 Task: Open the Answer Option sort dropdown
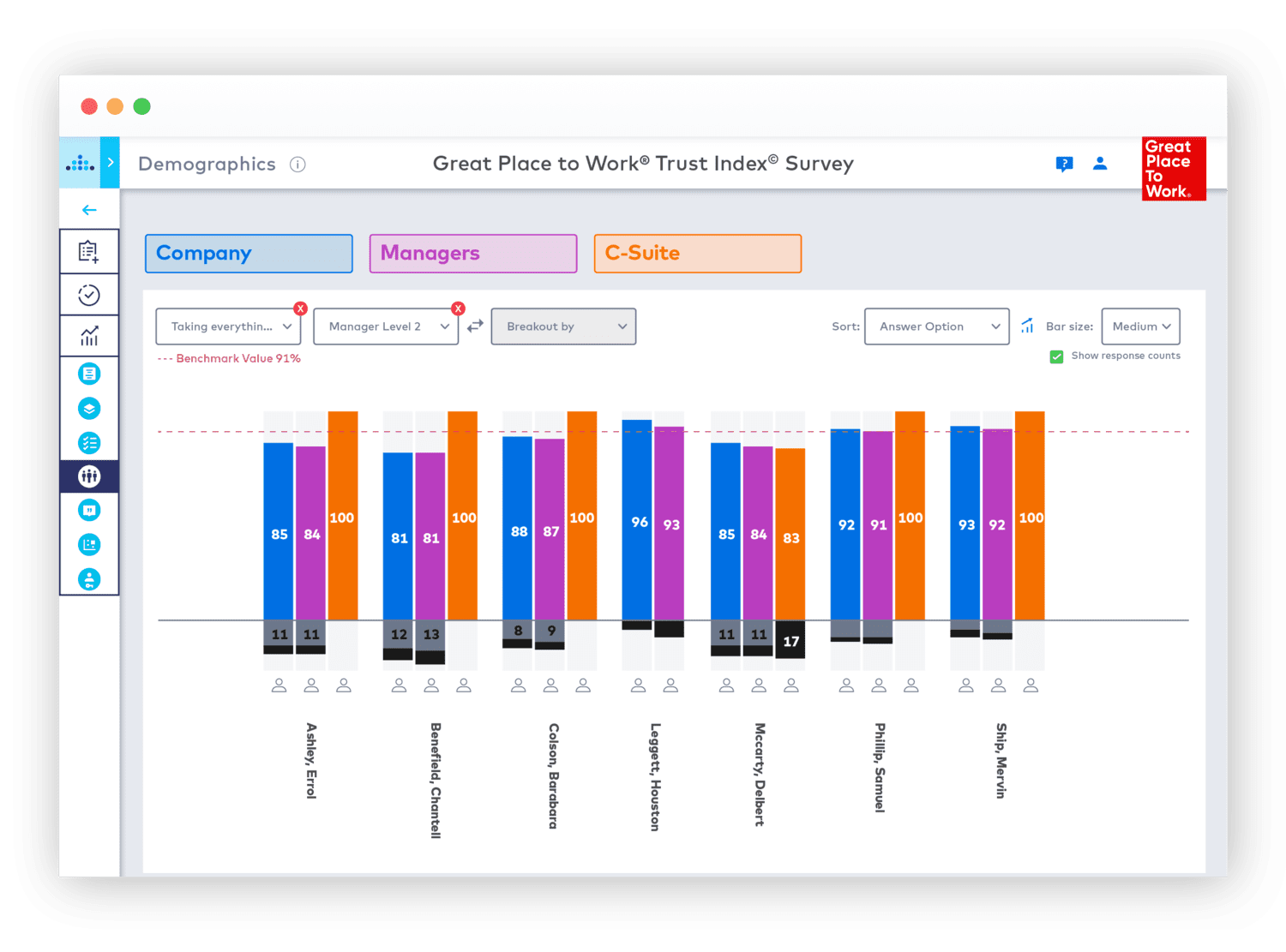pos(937,326)
